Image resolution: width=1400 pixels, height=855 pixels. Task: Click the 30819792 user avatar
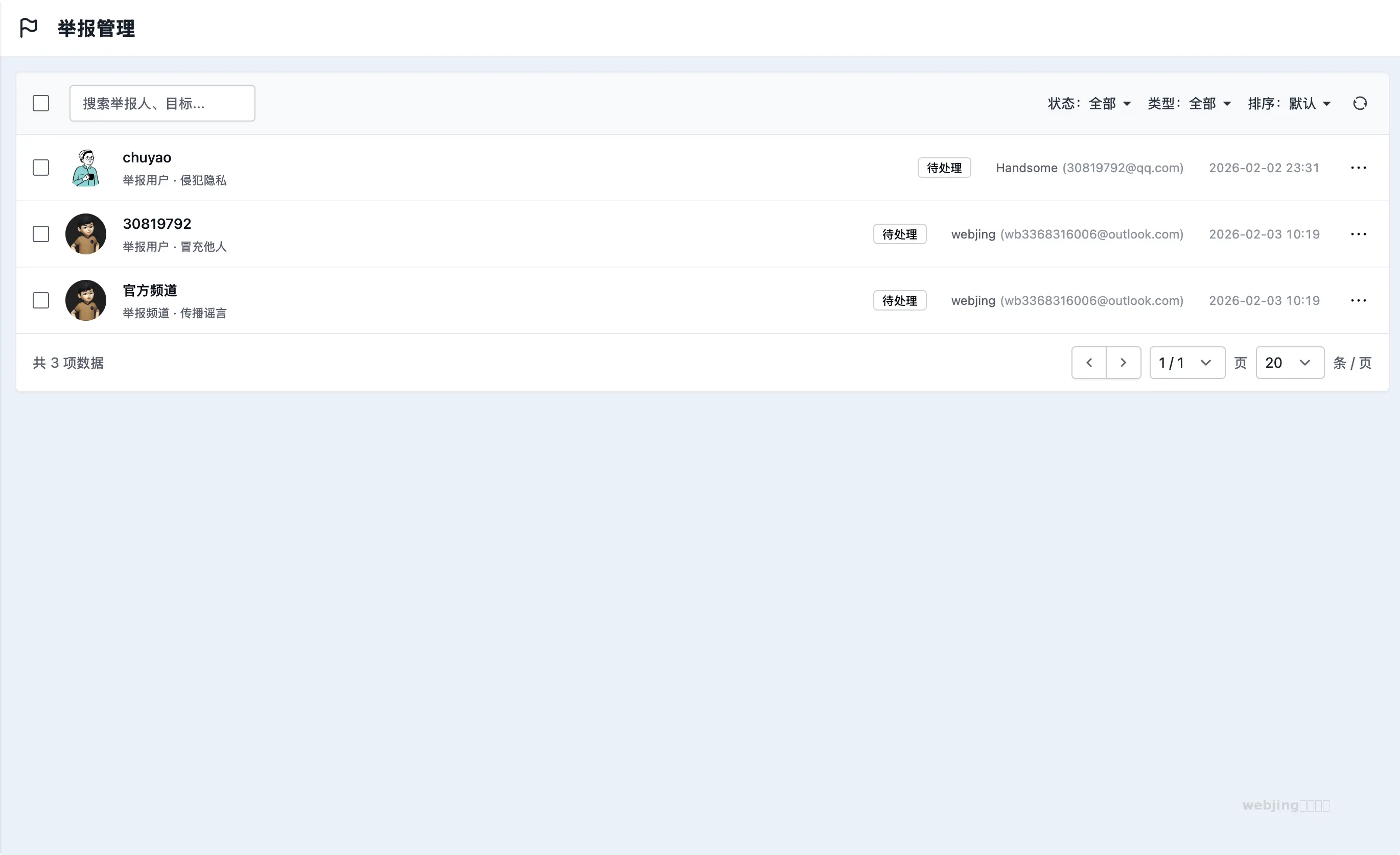tap(86, 234)
